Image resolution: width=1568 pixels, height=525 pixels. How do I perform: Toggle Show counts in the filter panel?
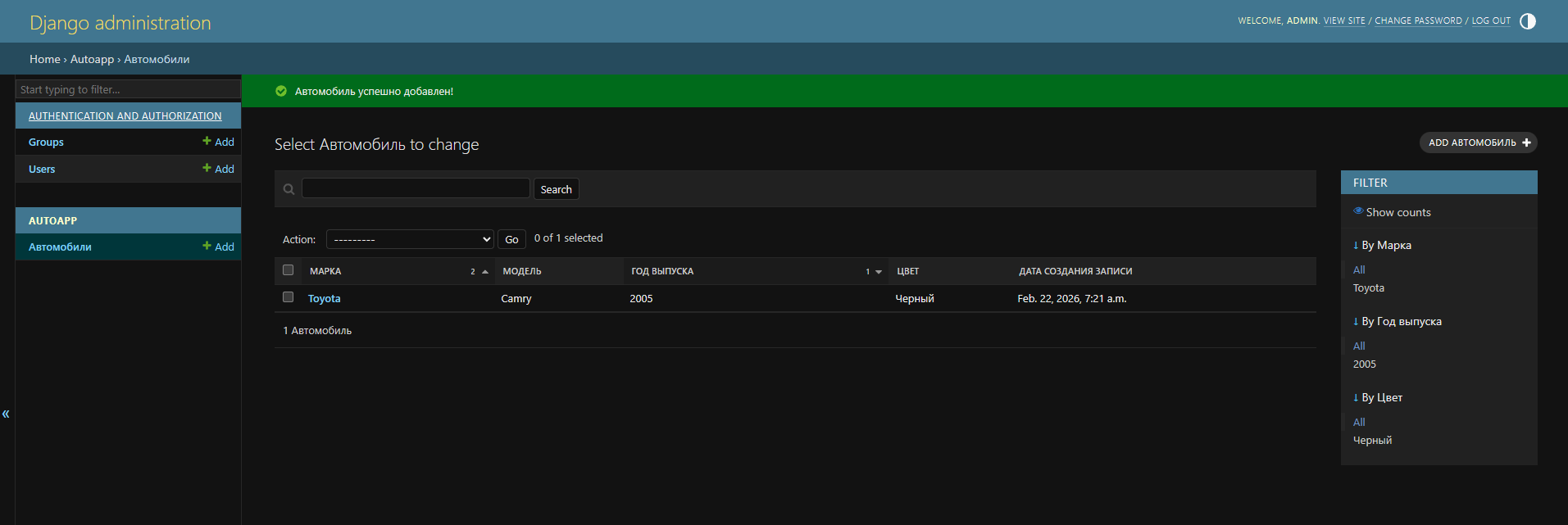pos(1398,212)
